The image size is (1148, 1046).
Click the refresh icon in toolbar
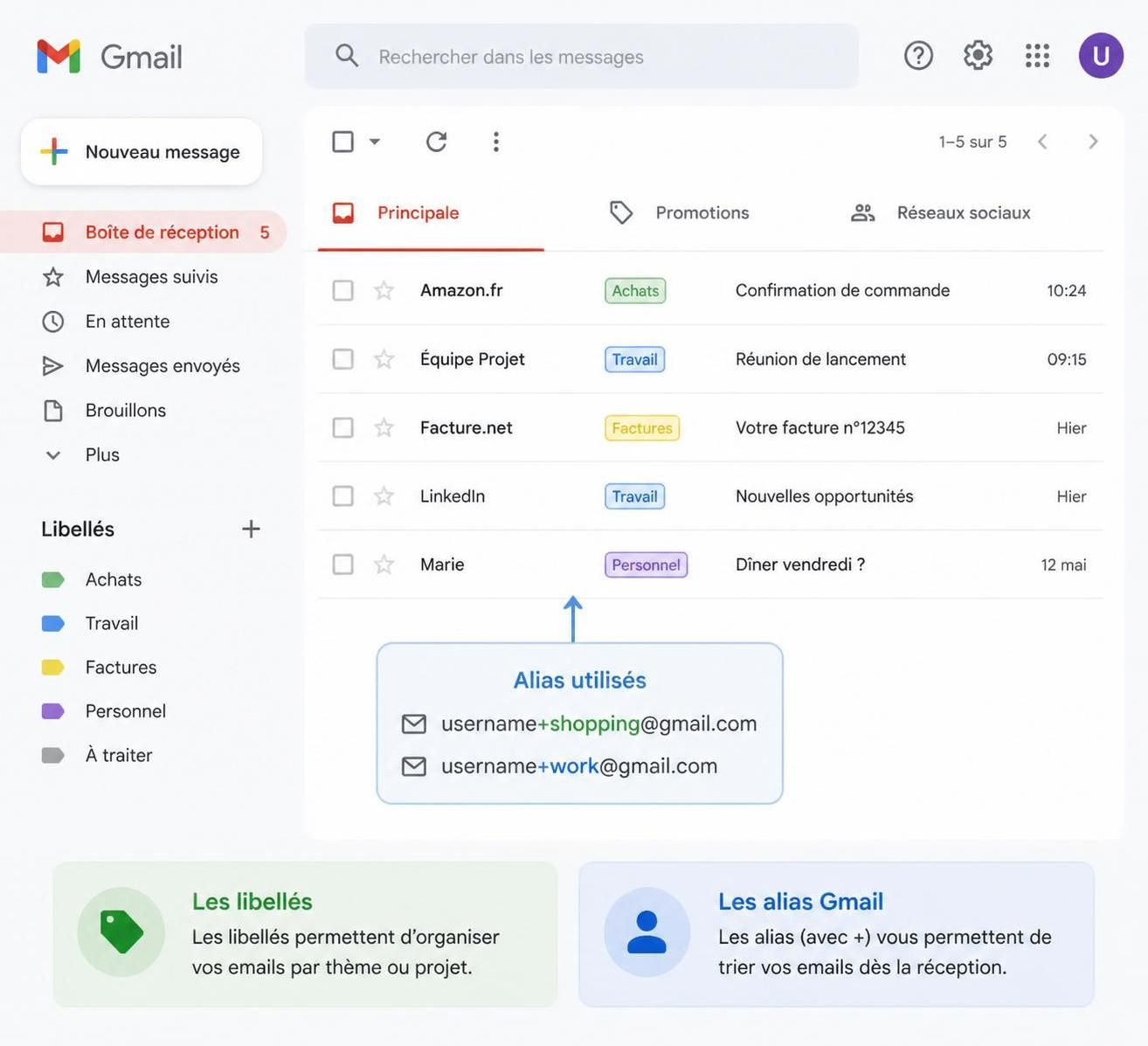(x=437, y=142)
